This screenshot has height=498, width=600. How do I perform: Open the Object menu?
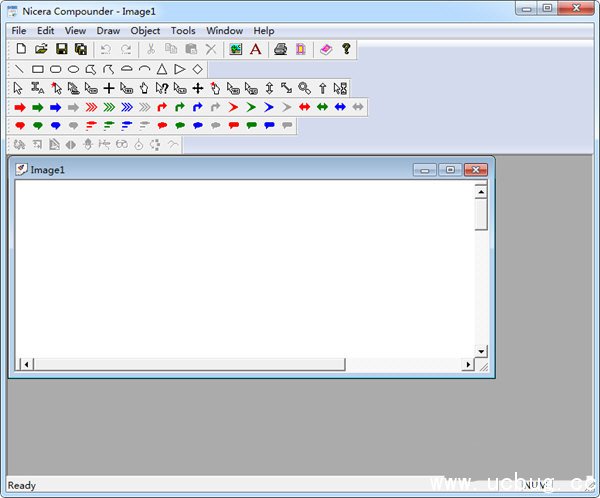145,31
